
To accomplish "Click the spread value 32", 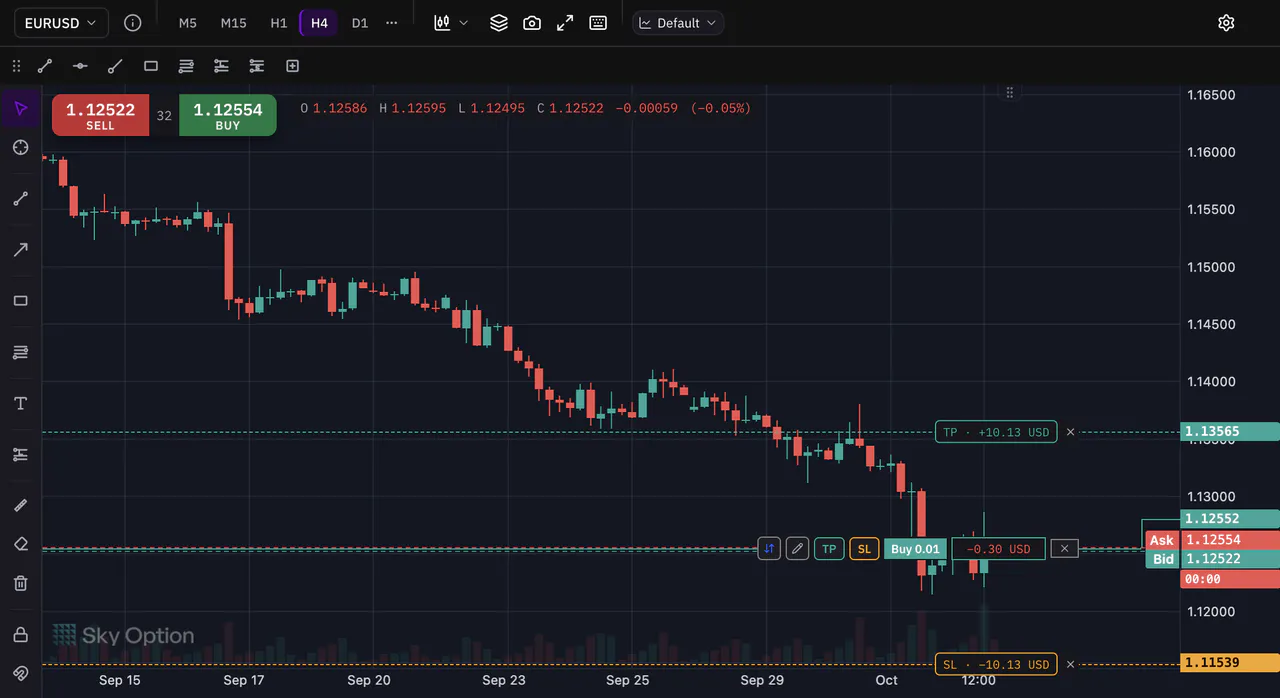I will (x=164, y=116).
